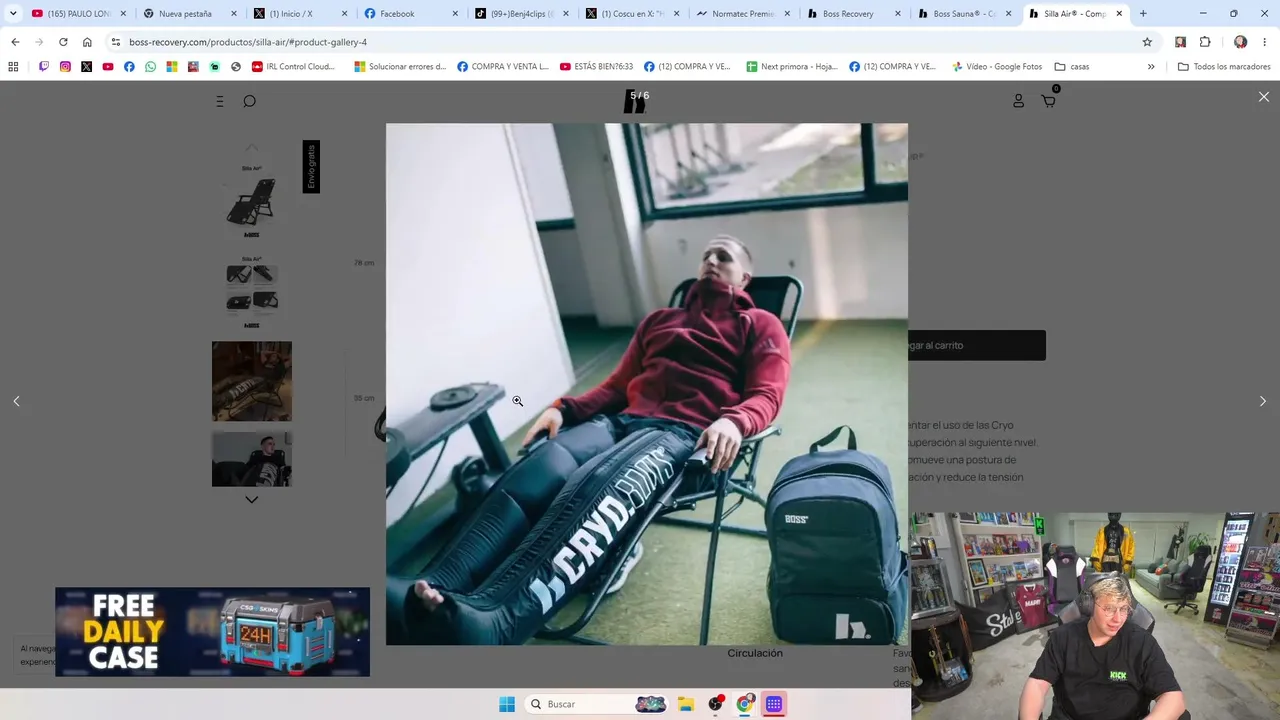Open the Free Daily Case banner
Viewport: 1280px width, 720px height.
point(212,632)
